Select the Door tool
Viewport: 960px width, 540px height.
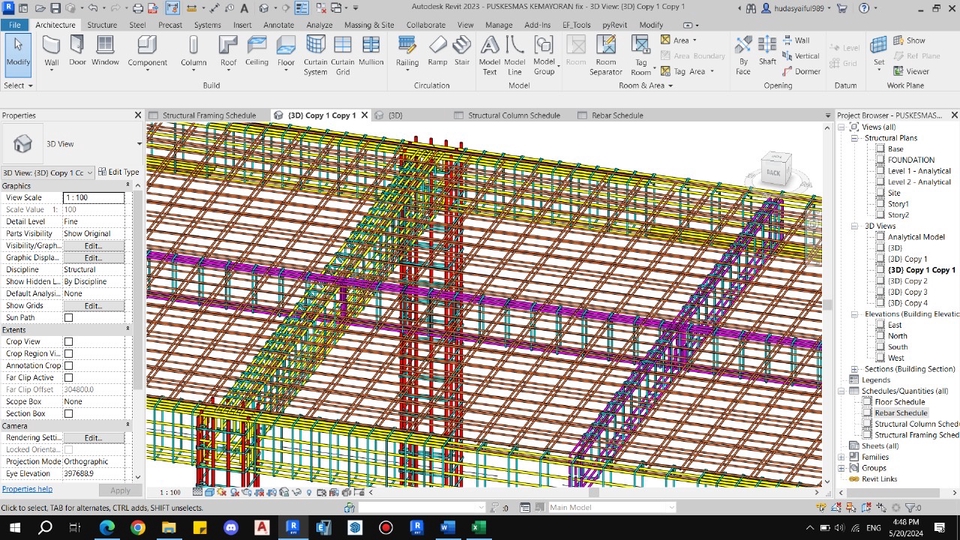tap(77, 51)
